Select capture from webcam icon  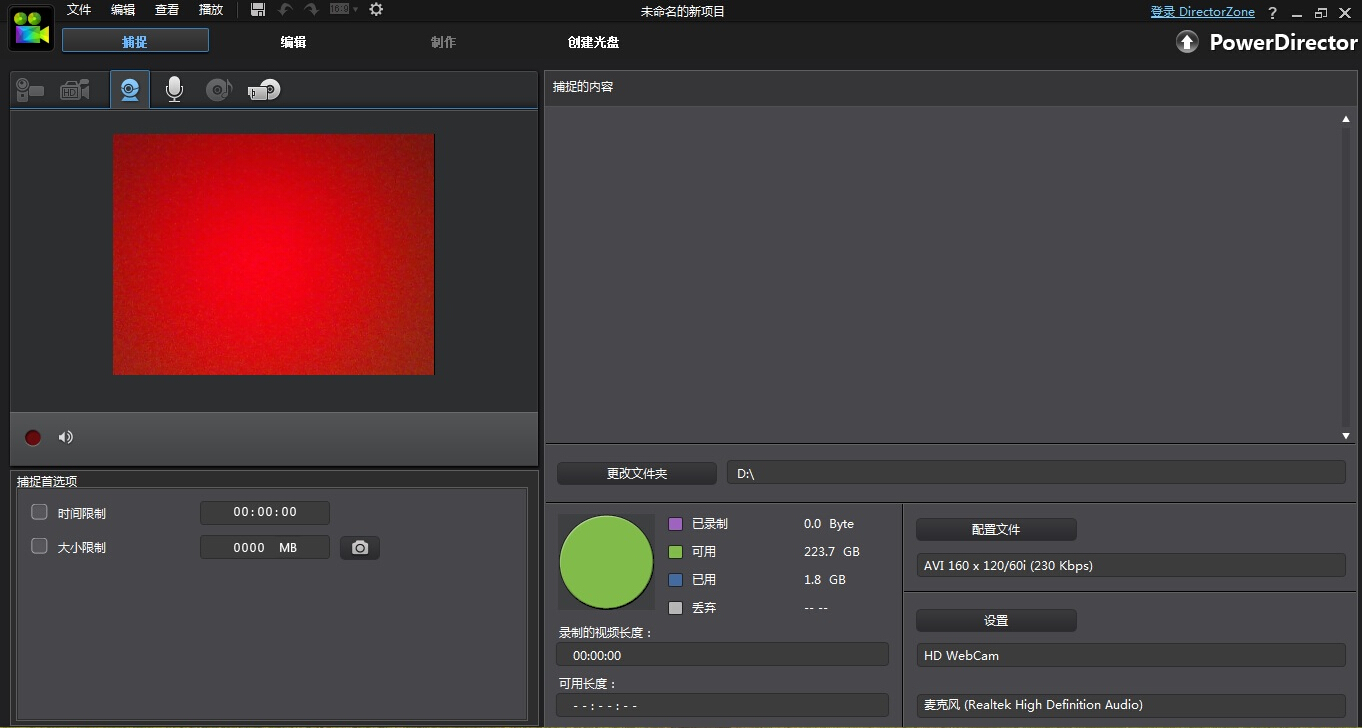[130, 89]
